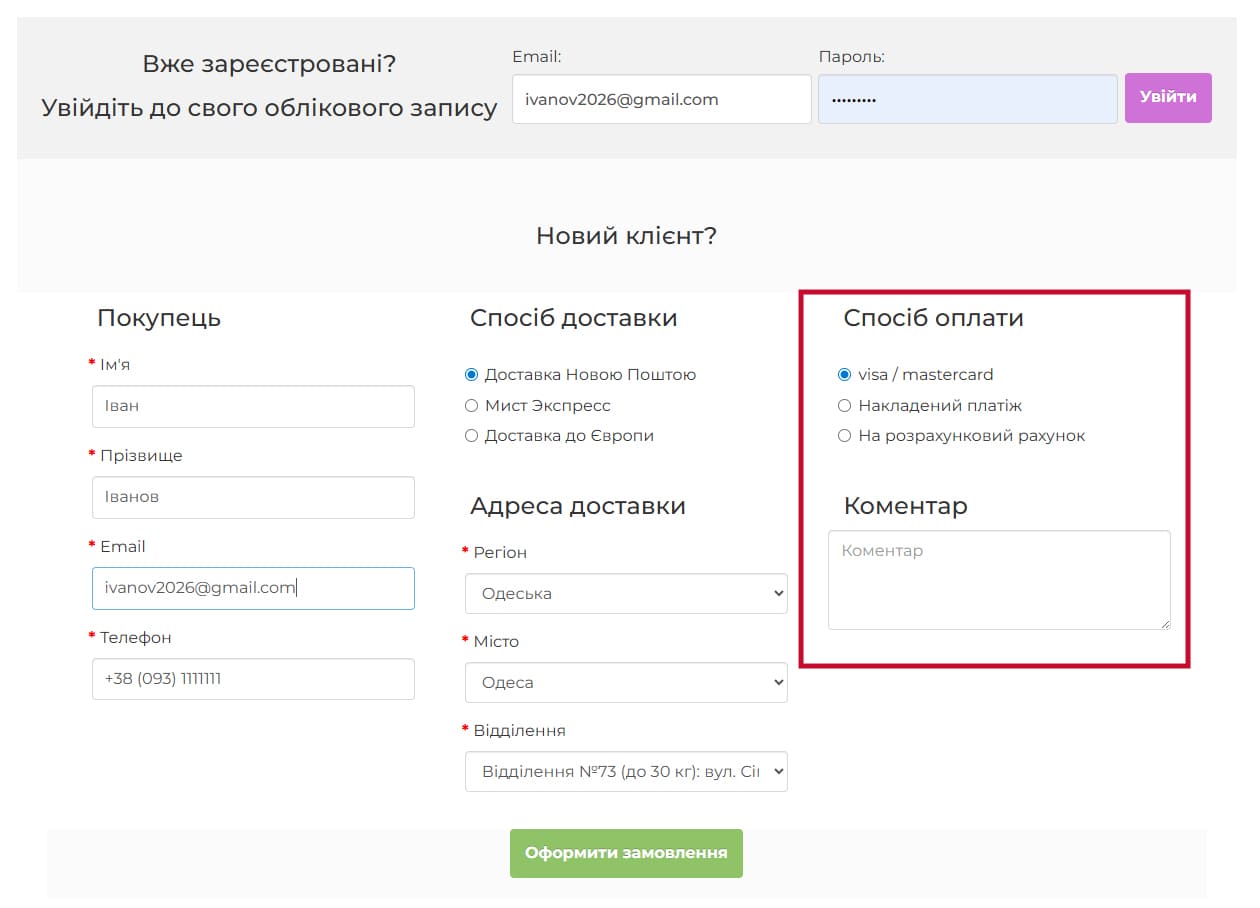Open the Регіон dropdown showing Одеська
Viewport: 1260px width, 908px height.
626,594
